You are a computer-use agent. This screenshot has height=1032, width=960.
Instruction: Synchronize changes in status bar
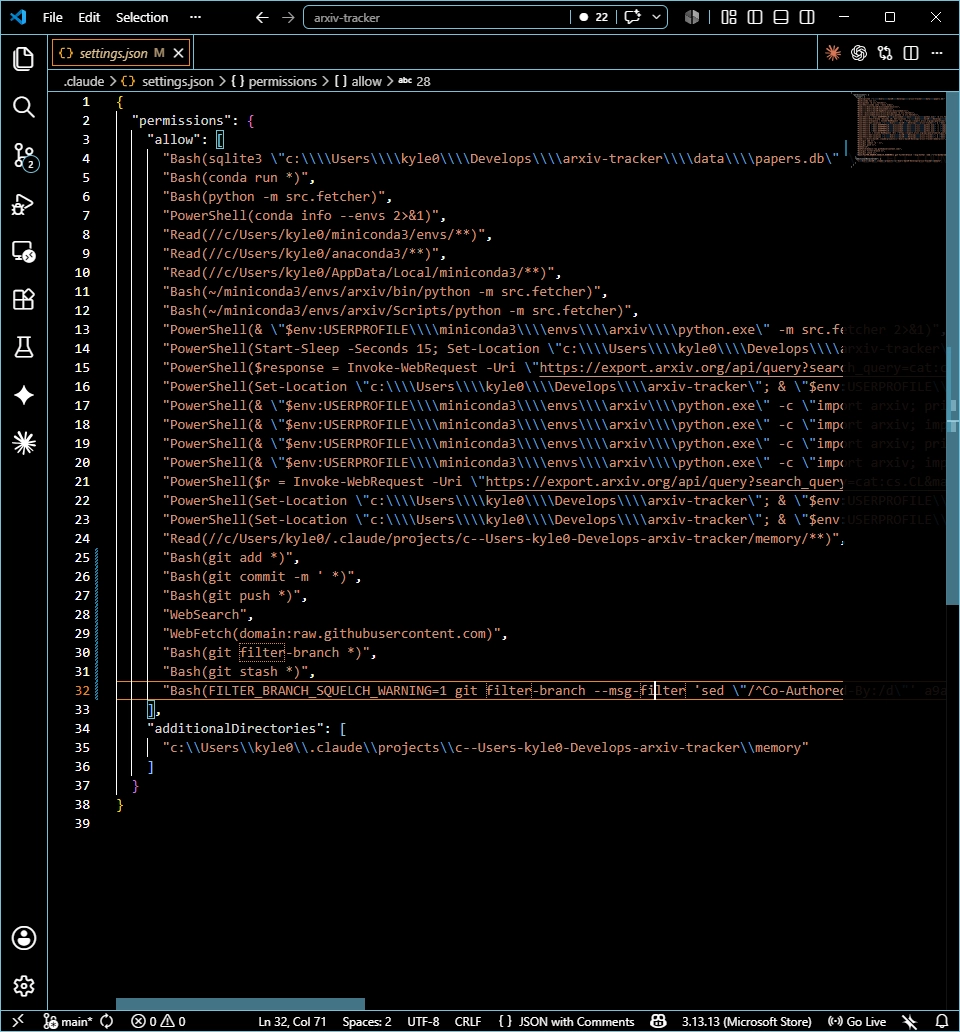coord(107,1021)
